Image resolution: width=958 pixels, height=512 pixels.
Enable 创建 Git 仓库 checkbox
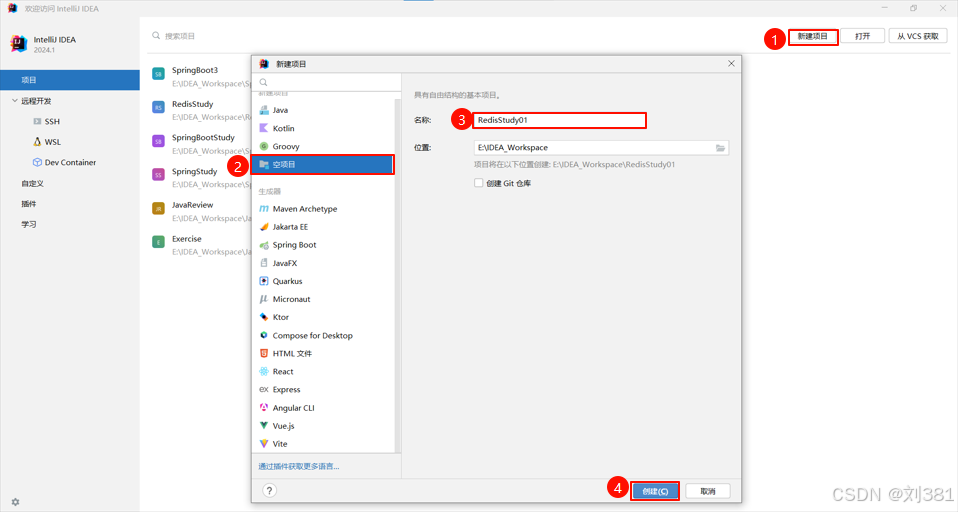(478, 183)
